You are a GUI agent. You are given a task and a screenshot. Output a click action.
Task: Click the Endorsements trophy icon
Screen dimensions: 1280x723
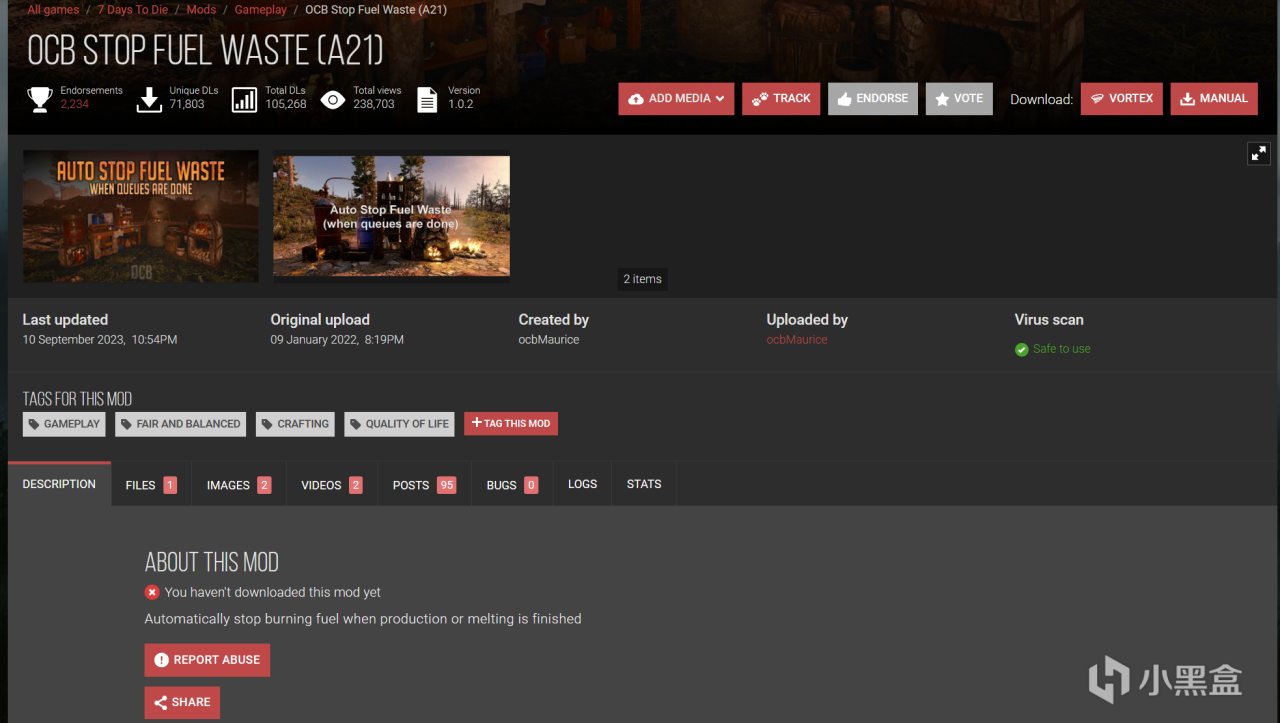tap(40, 99)
